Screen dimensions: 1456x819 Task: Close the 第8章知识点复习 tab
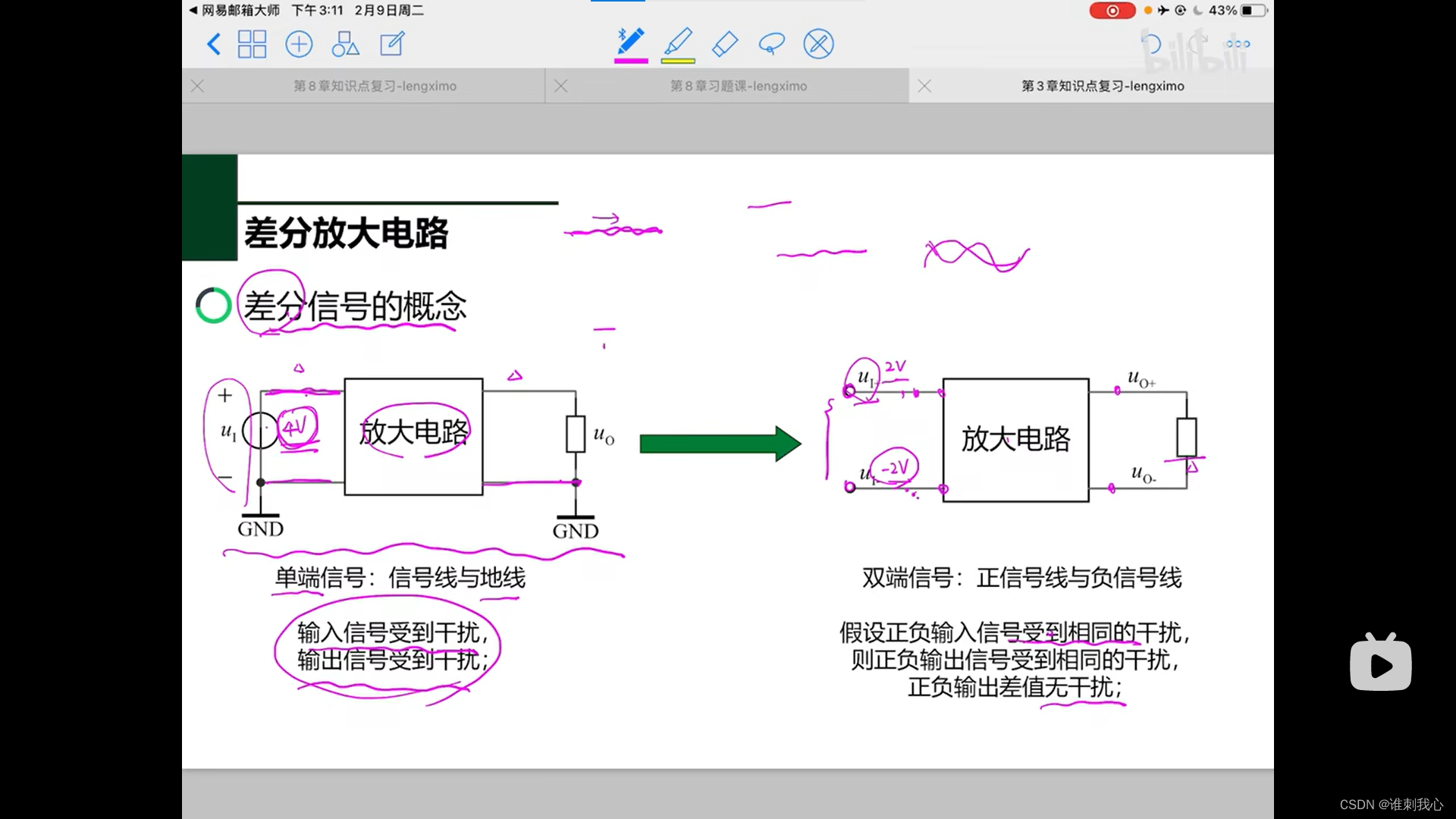click(x=198, y=86)
